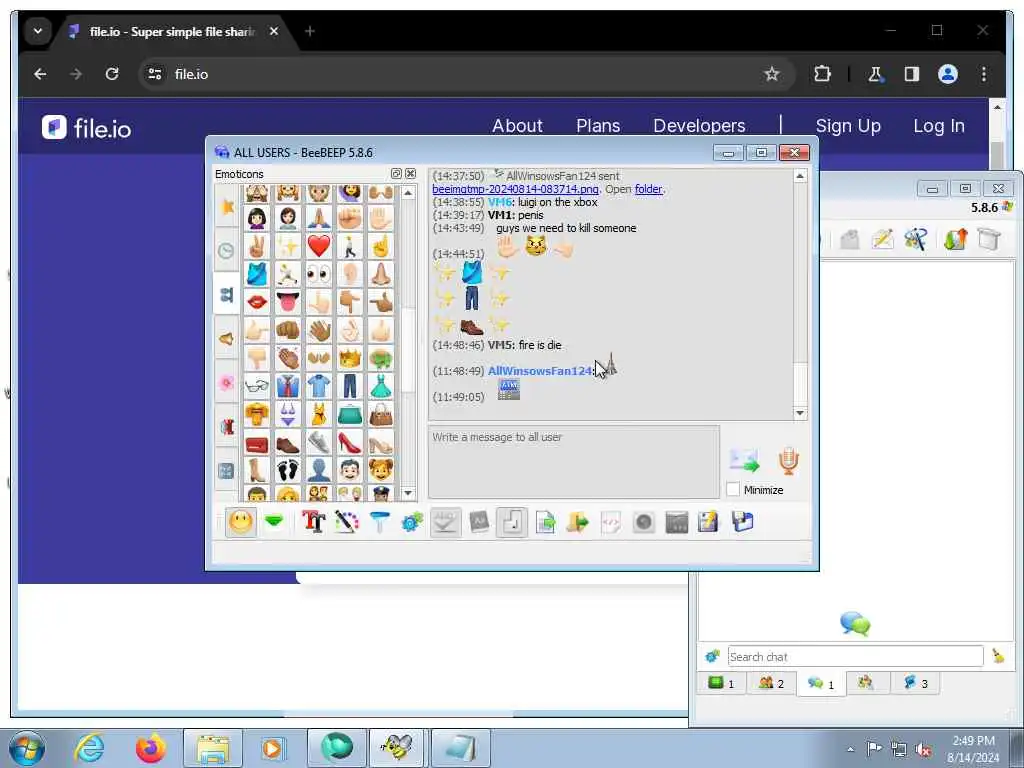
Task: Toggle the word completer button
Action: point(479,522)
